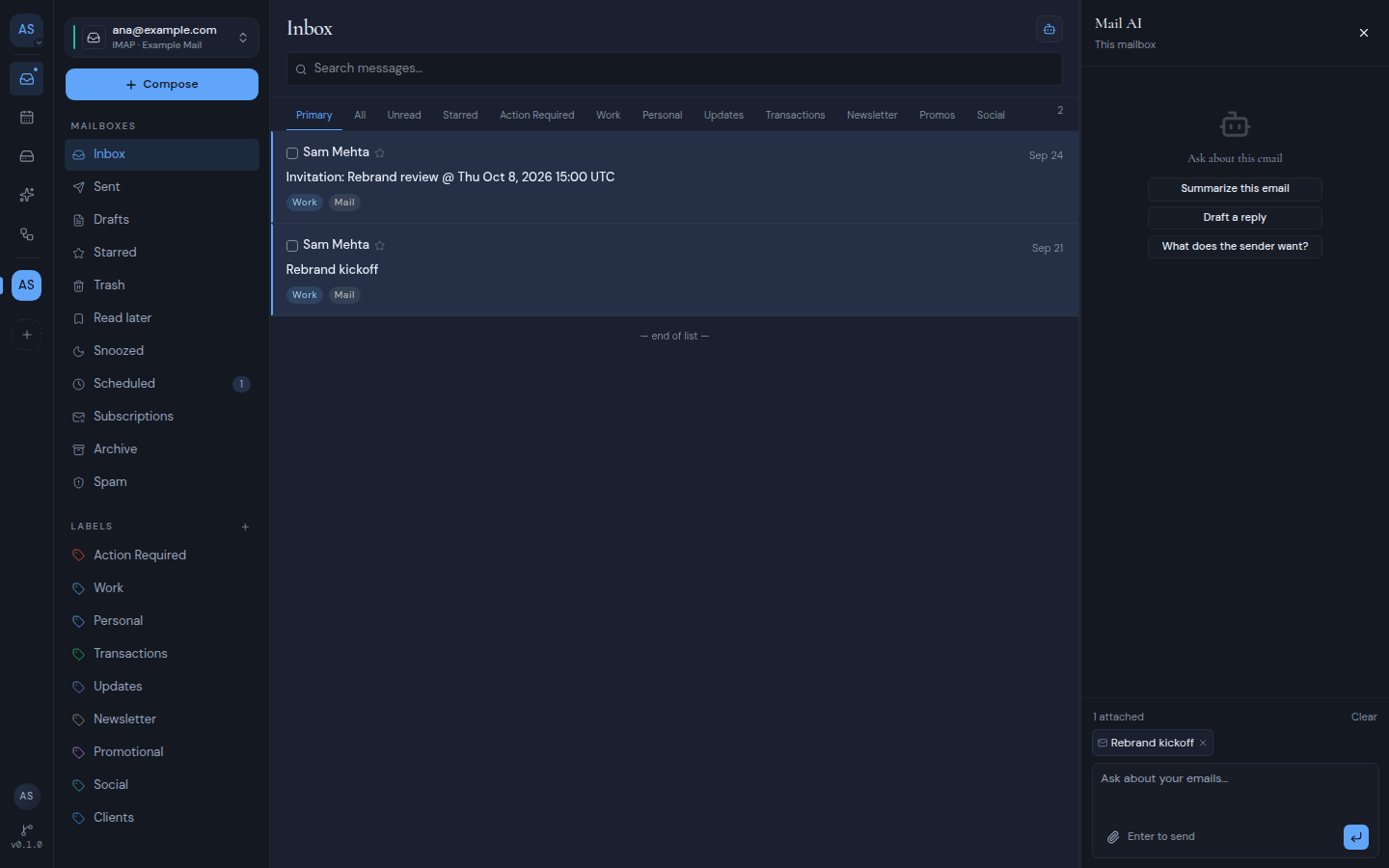Star the Invitation: Rebrand review email

point(380,153)
